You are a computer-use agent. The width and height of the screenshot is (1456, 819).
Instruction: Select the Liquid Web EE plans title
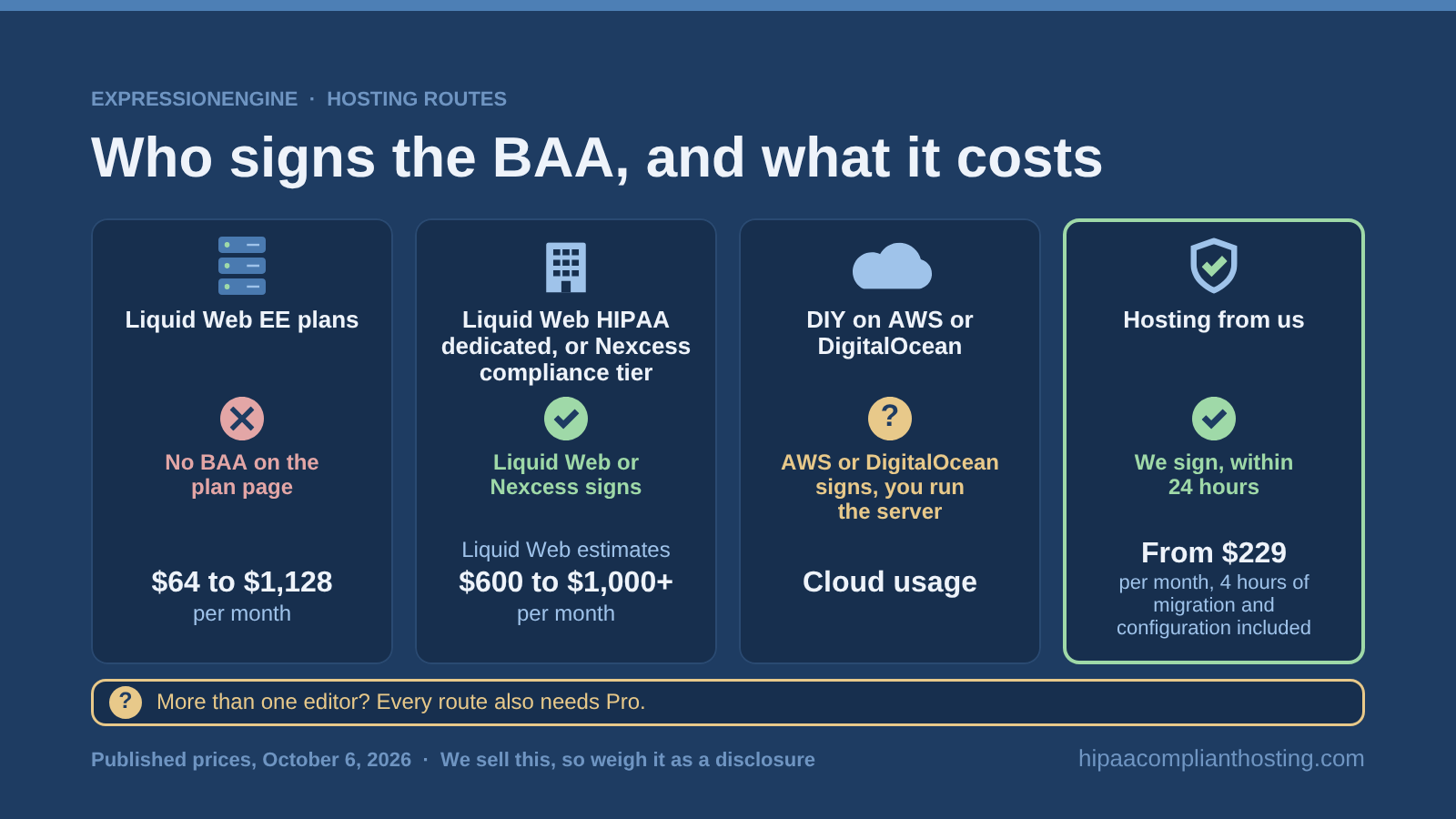242,319
